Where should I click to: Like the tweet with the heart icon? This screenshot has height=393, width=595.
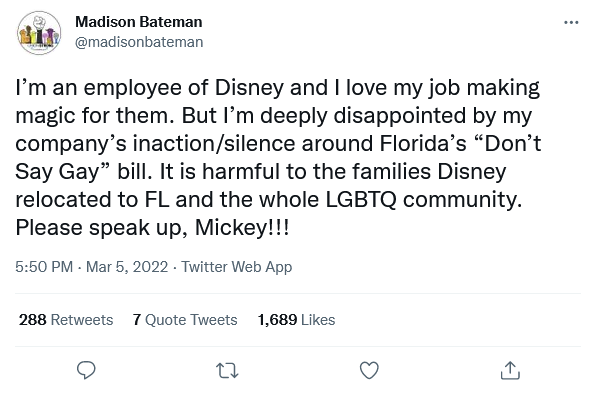[369, 370]
